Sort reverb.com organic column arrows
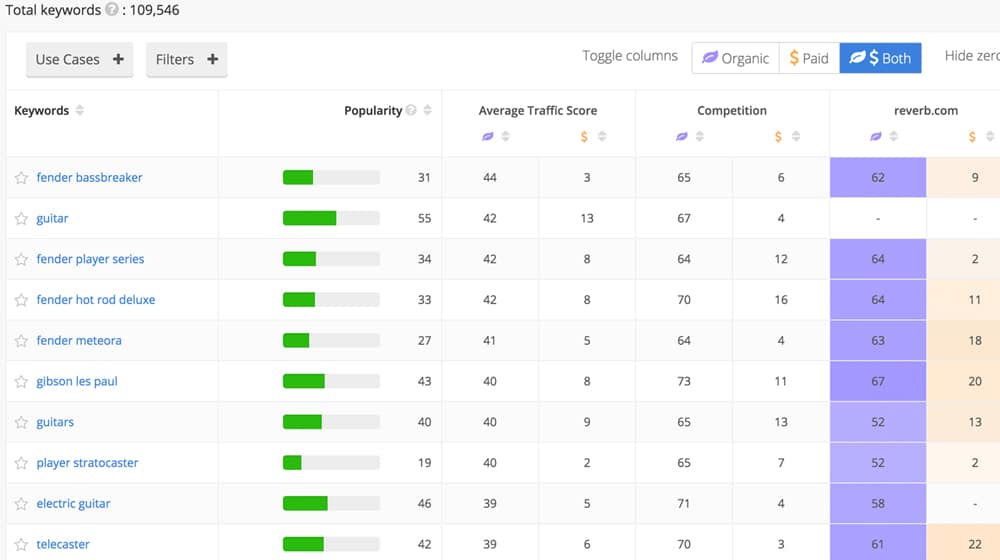Screen dimensions: 1000x560 tap(893, 136)
